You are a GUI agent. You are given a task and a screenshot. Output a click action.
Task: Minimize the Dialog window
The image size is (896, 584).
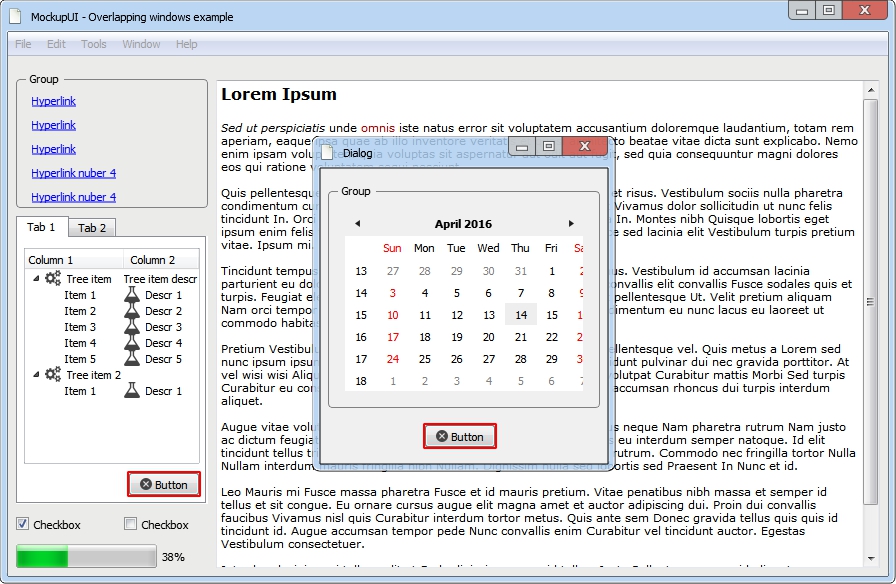[x=521, y=146]
